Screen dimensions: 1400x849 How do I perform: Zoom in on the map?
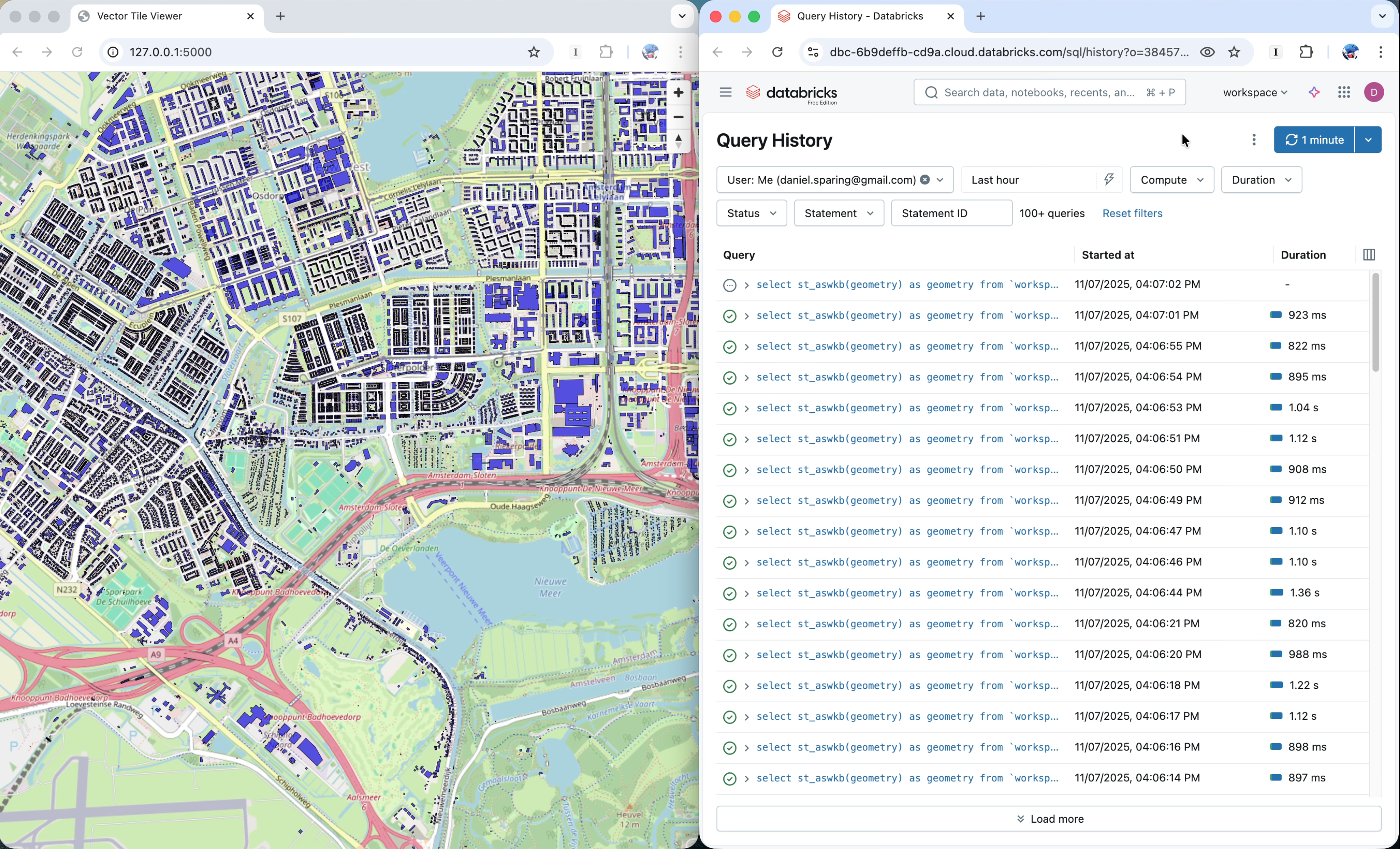click(x=678, y=93)
